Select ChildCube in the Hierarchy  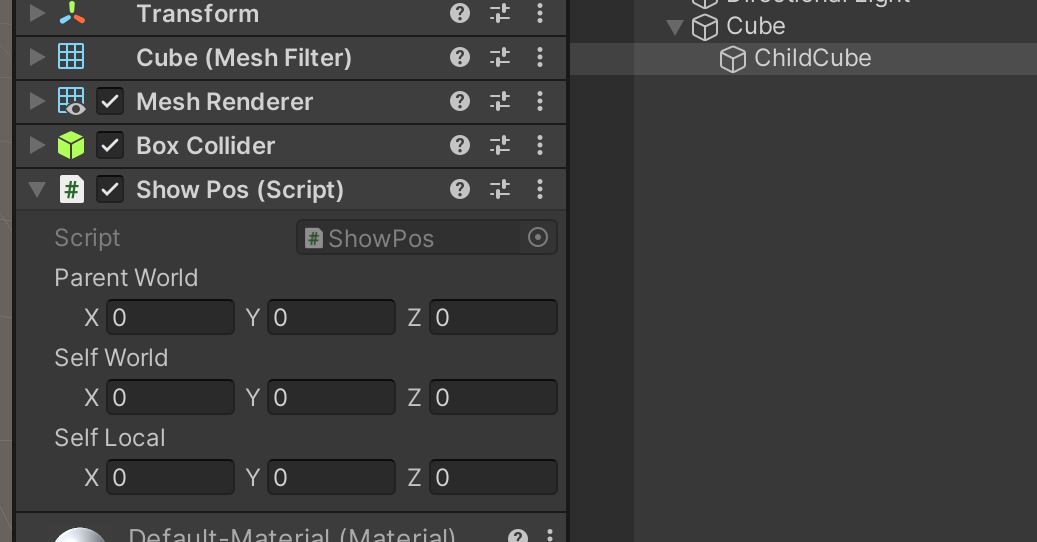coord(812,58)
